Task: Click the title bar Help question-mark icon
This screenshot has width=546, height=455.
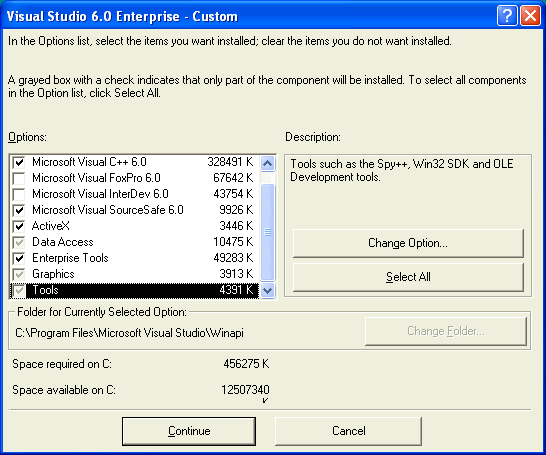Action: [x=507, y=16]
